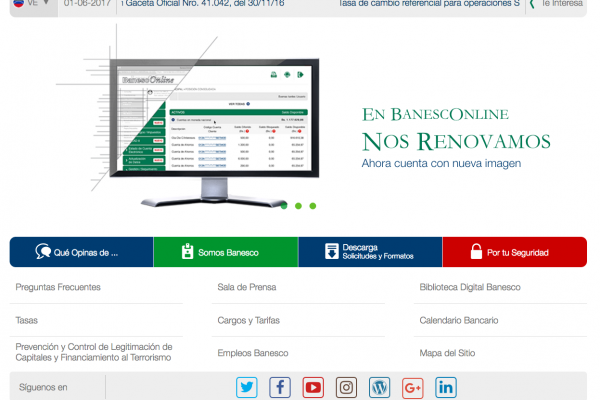The height and width of the screenshot is (400, 600).
Task: Click the 01-06-2017 date text
Action: pyautogui.click(x=87, y=3)
